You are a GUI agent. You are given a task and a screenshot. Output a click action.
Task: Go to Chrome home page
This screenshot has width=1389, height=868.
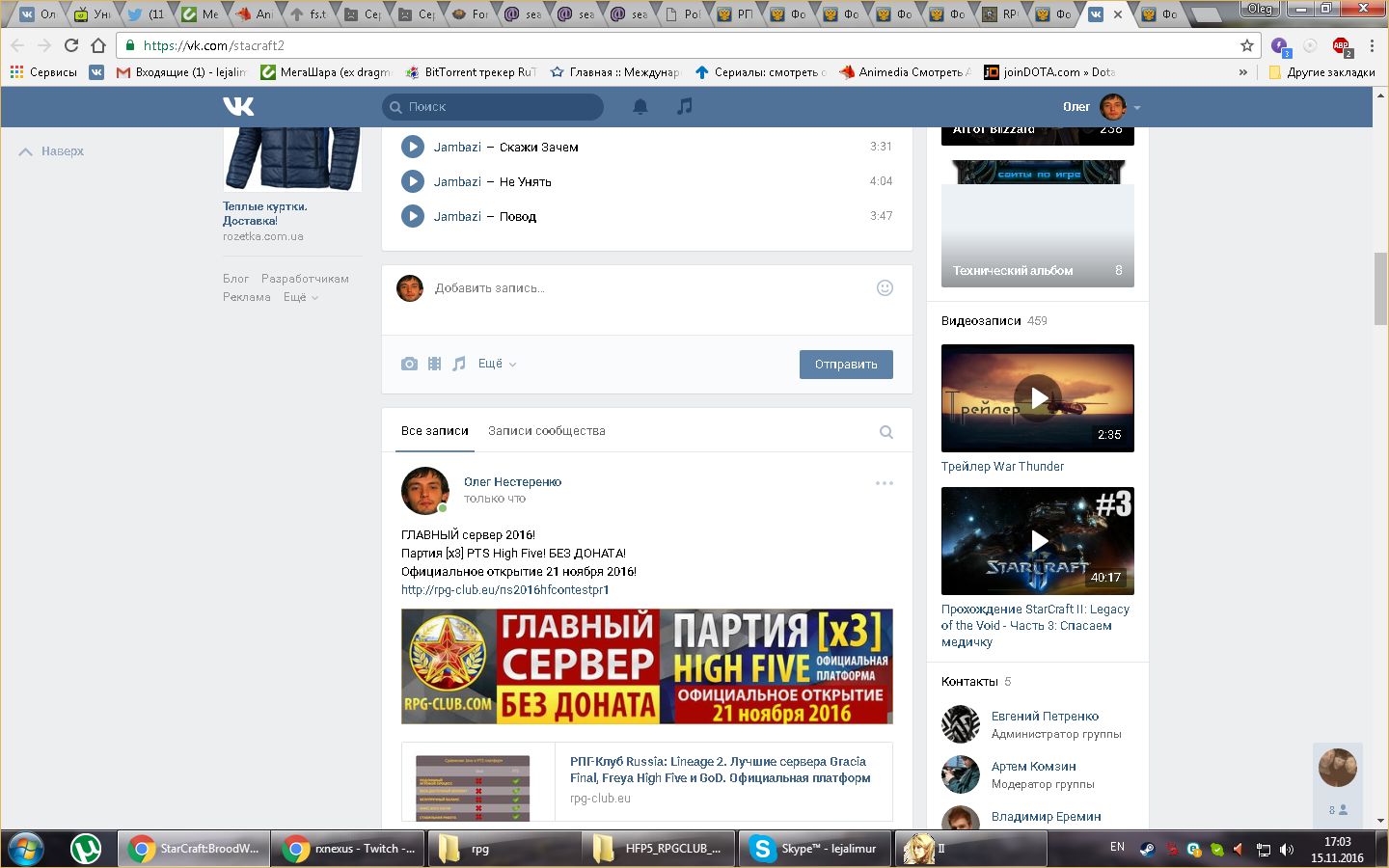(x=98, y=45)
